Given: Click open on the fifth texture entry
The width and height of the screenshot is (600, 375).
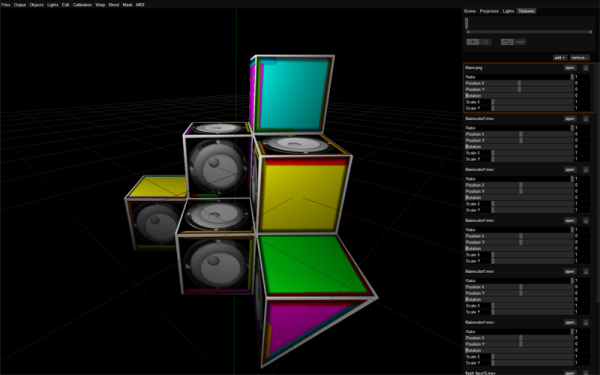Looking at the screenshot, I should [x=570, y=271].
